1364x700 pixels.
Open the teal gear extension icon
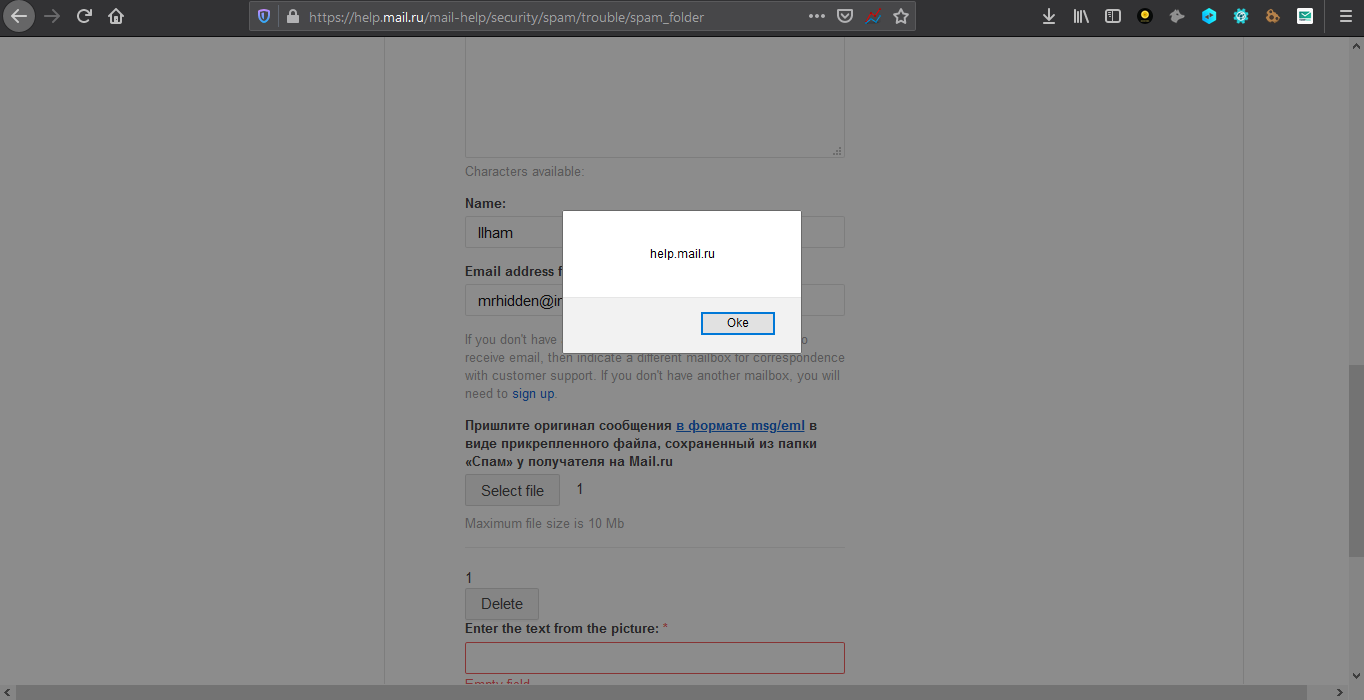coord(1240,16)
